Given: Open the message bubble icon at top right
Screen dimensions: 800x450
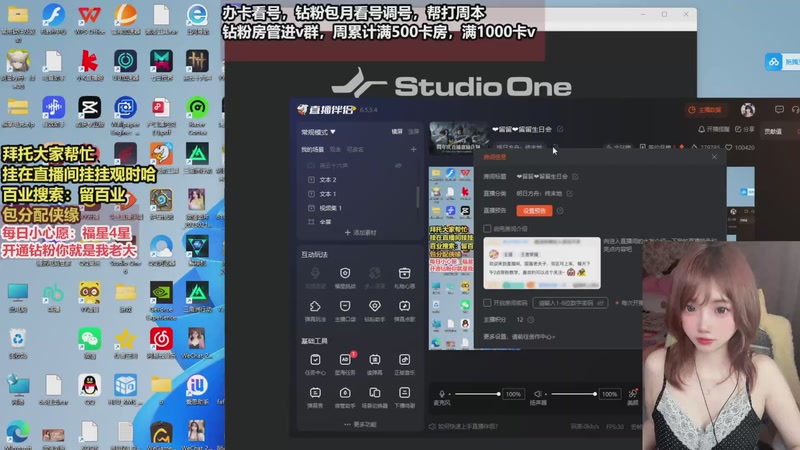Looking at the screenshot, I should [x=779, y=110].
